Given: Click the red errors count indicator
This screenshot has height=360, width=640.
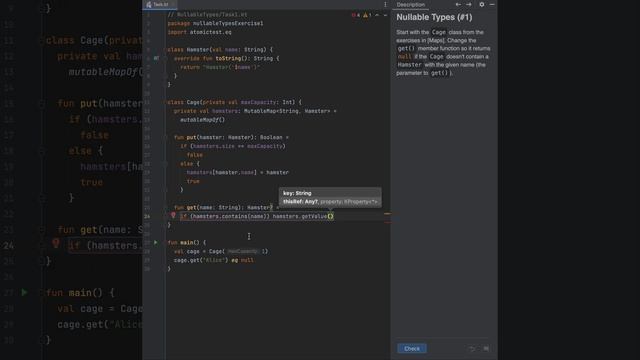Looking at the screenshot, I should [x=356, y=15].
